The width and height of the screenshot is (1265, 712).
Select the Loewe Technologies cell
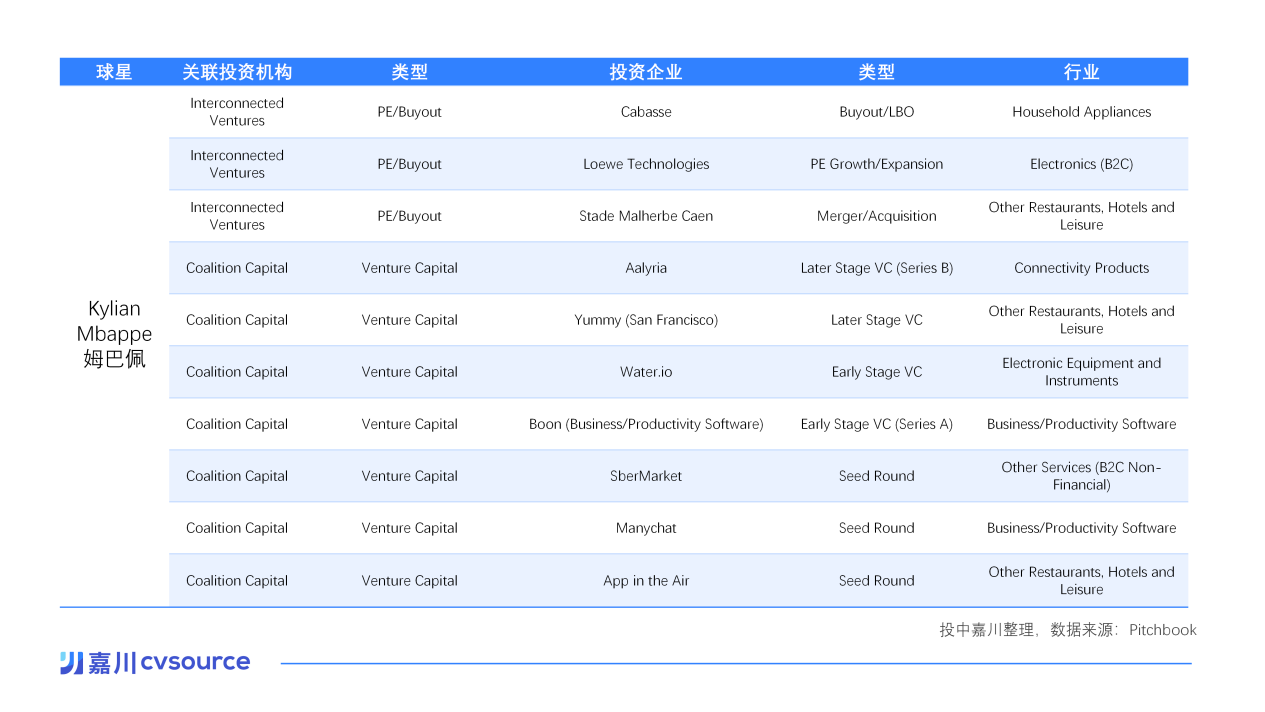coord(646,164)
